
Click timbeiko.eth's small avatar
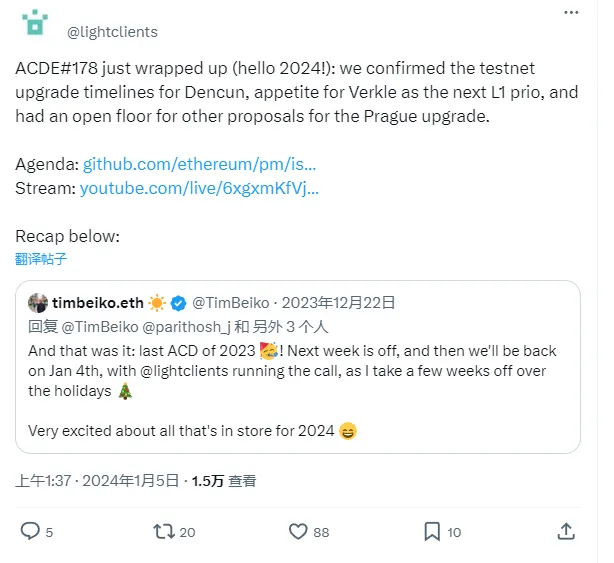click(x=38, y=303)
